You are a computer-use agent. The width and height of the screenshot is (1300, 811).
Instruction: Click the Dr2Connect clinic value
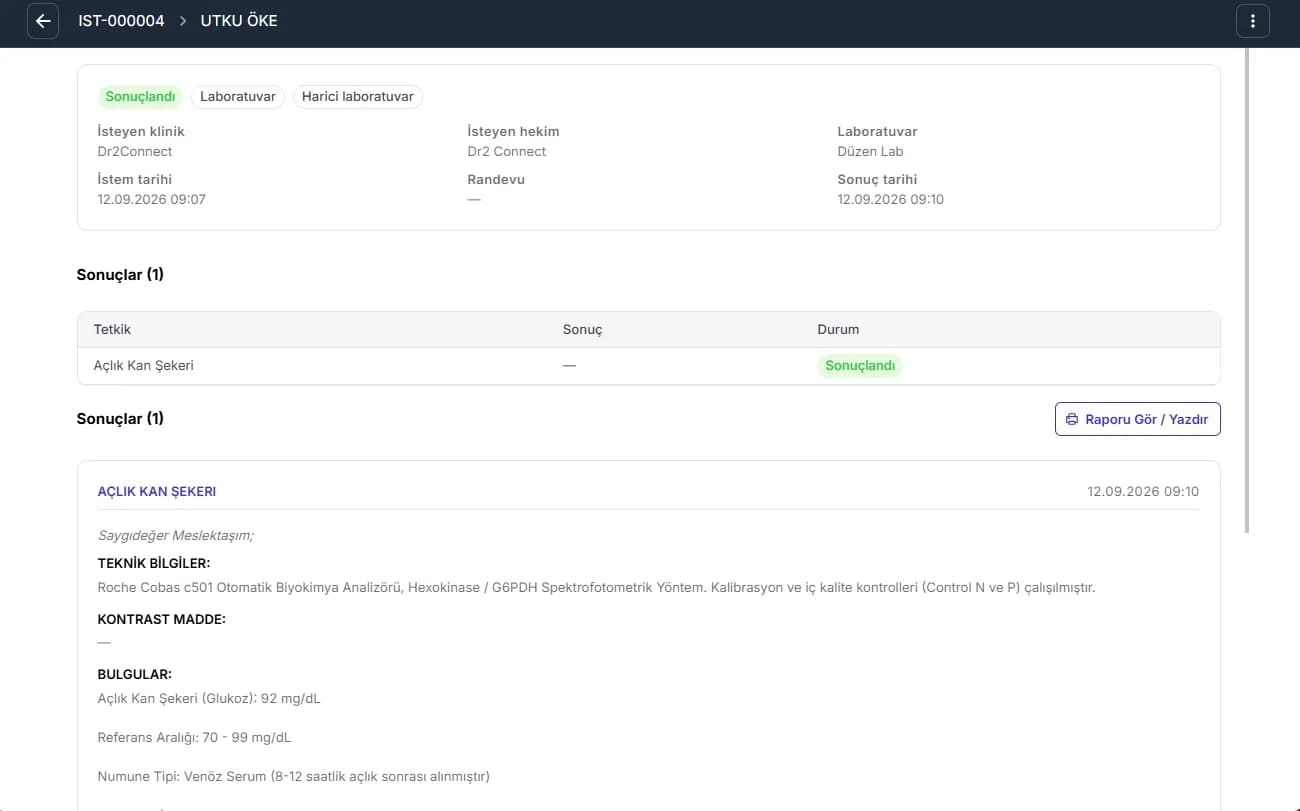pyautogui.click(x=135, y=152)
